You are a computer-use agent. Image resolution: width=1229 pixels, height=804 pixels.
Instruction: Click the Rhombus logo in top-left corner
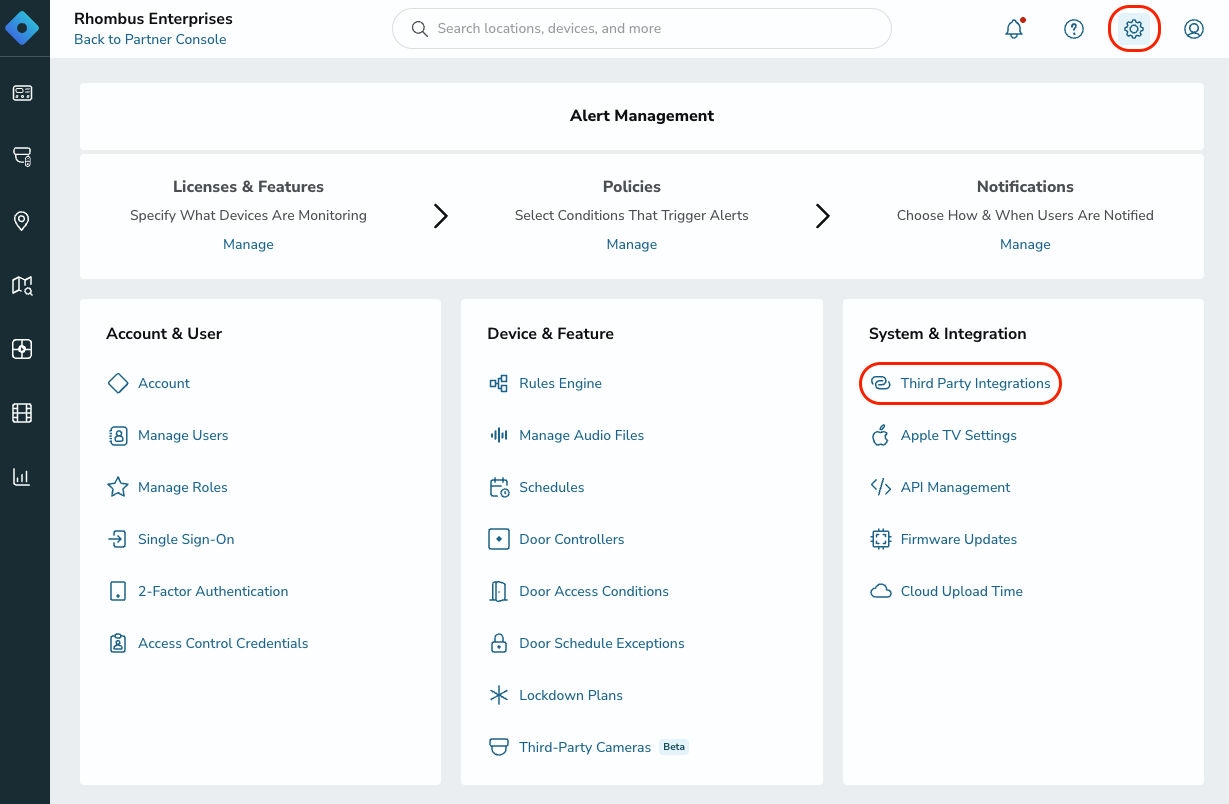22,28
